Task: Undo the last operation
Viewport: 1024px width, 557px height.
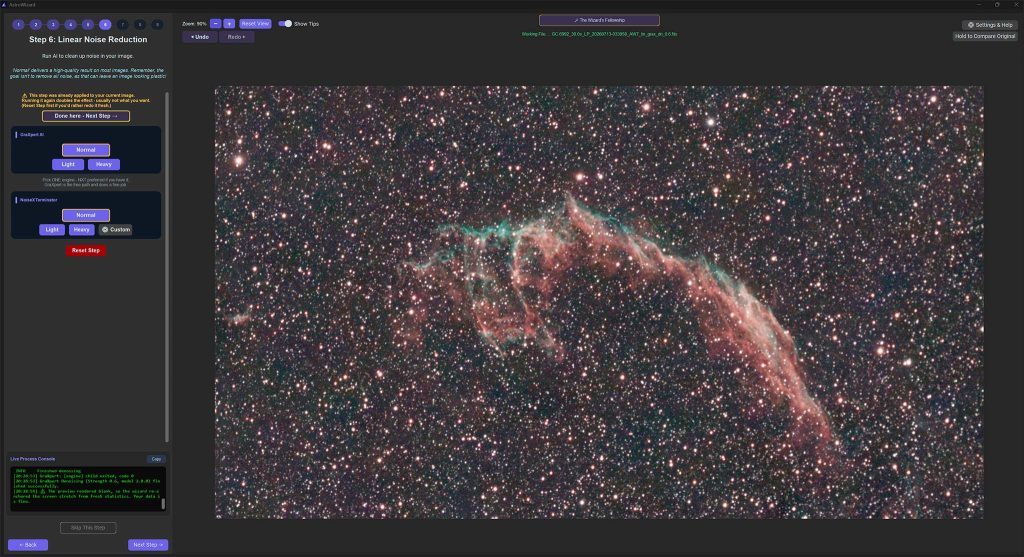Action: [200, 37]
